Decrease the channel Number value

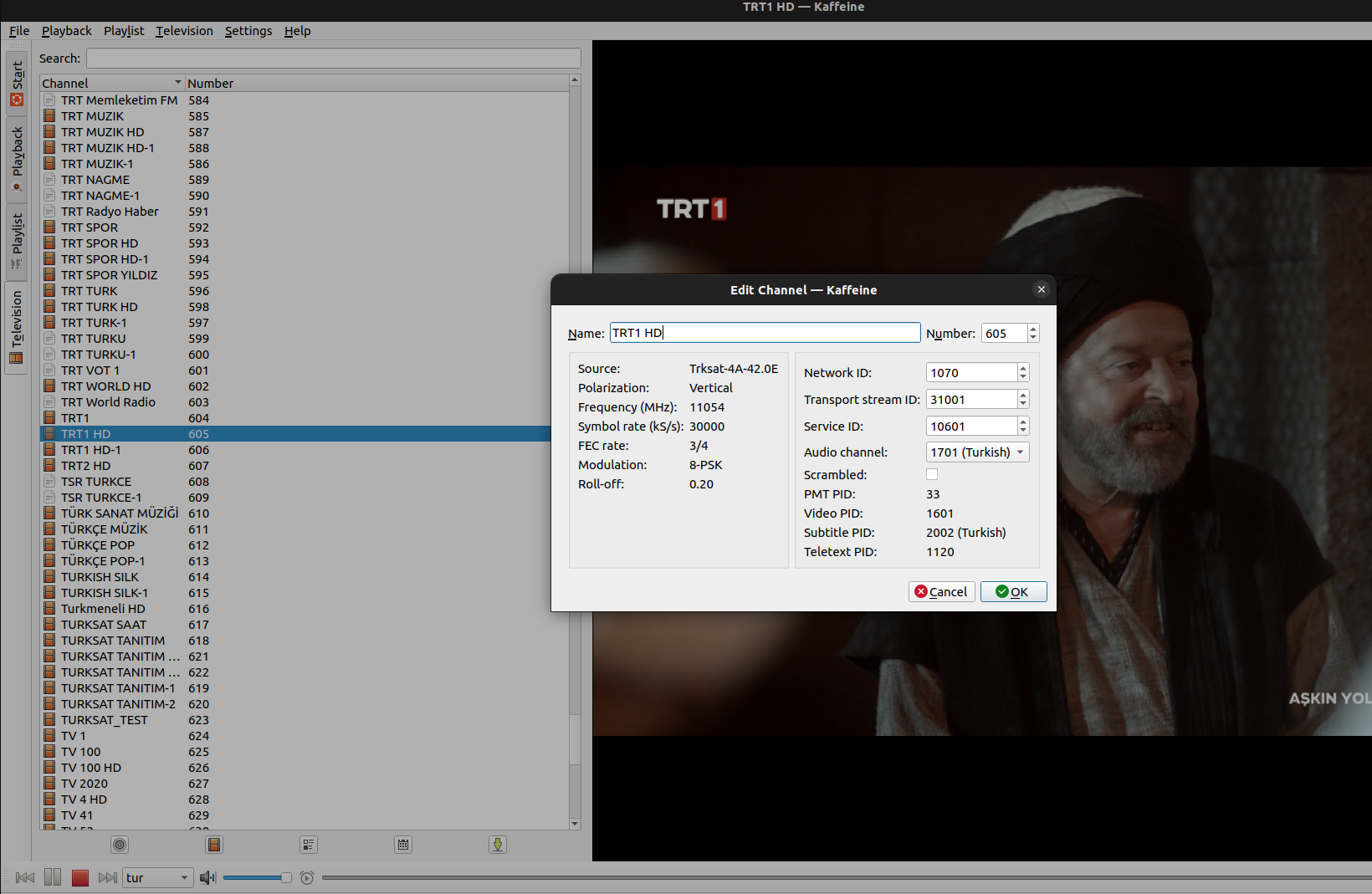pos(1033,338)
